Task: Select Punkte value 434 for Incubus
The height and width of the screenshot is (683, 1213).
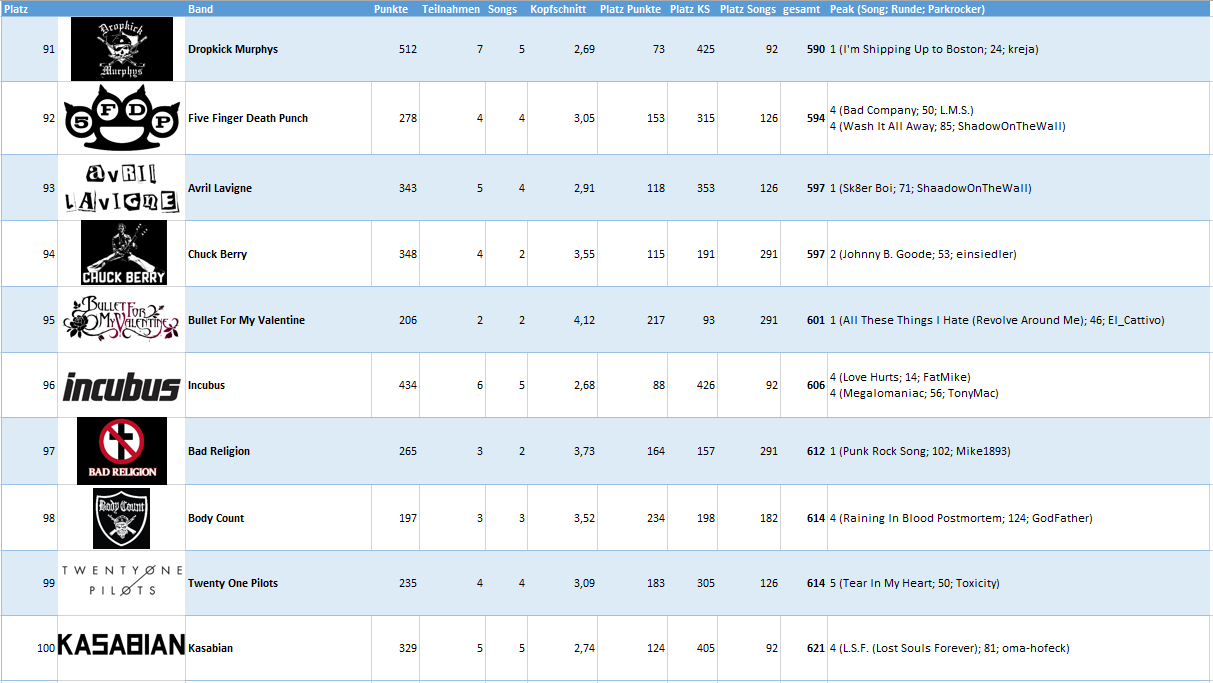Action: pos(408,385)
